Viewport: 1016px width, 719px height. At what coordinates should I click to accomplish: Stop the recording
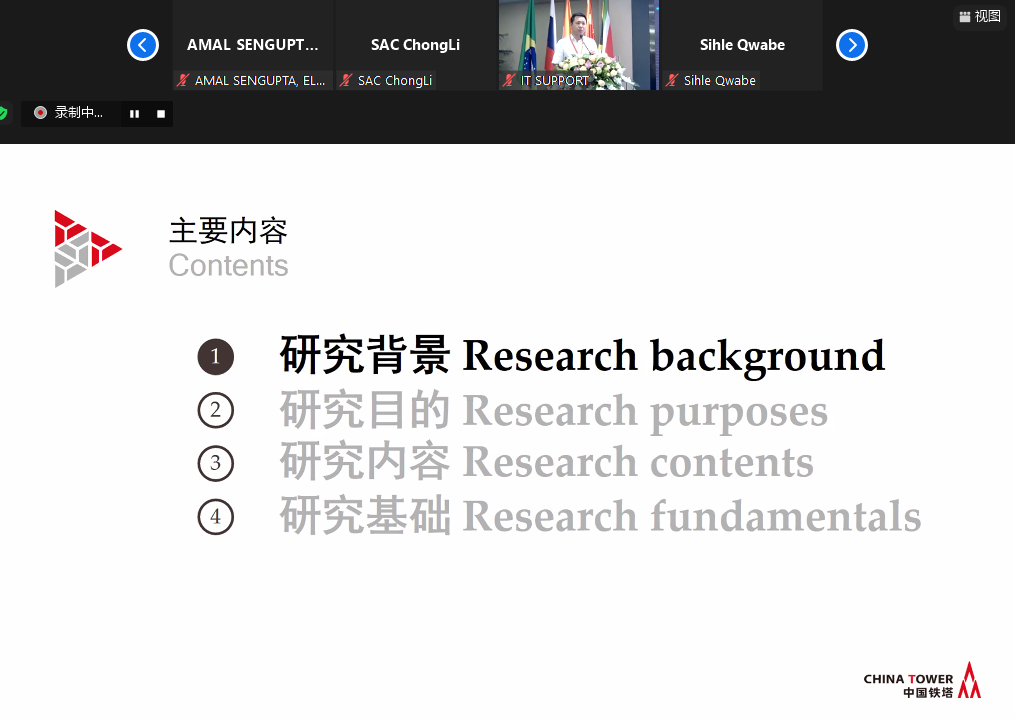(x=161, y=114)
